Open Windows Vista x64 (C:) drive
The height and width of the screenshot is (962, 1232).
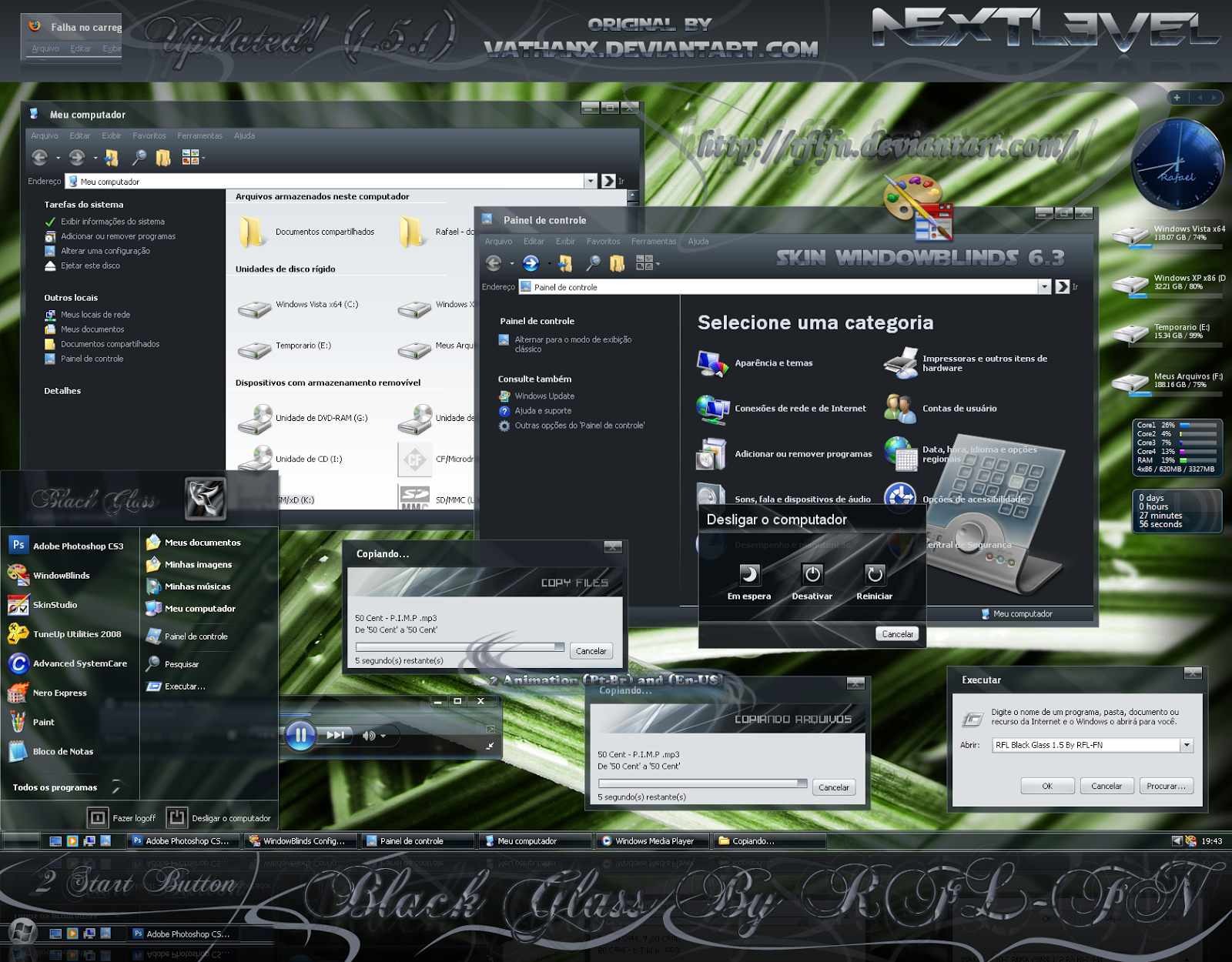point(299,307)
